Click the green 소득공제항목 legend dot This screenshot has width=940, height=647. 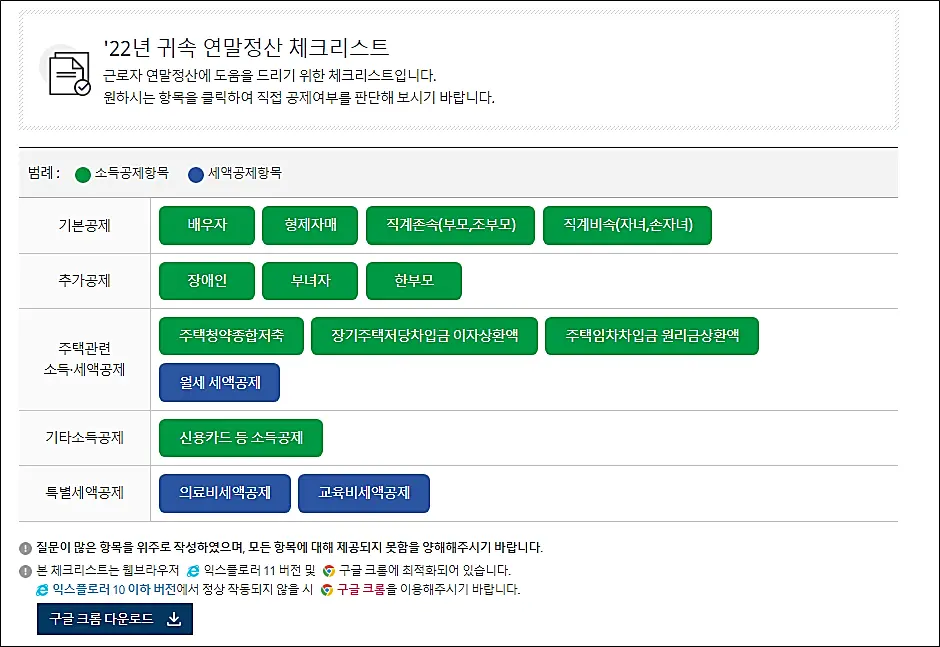81,173
